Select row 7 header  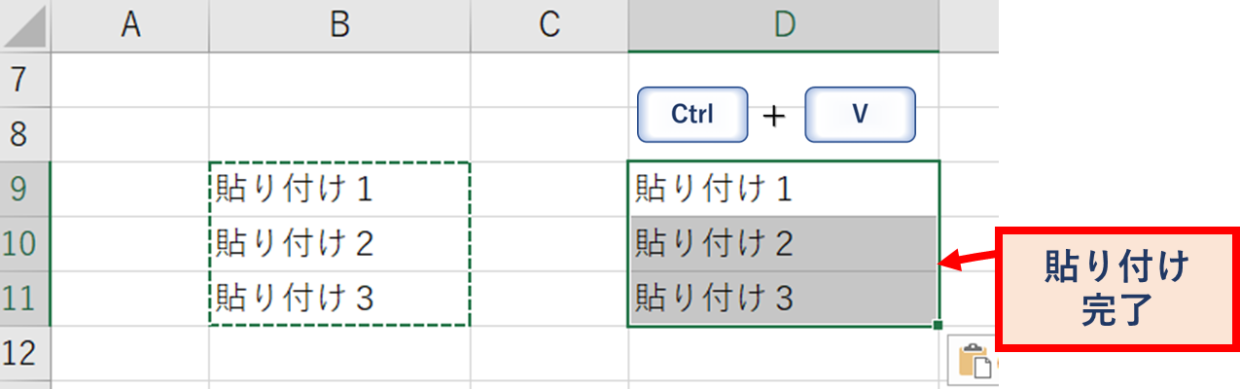tap(24, 80)
